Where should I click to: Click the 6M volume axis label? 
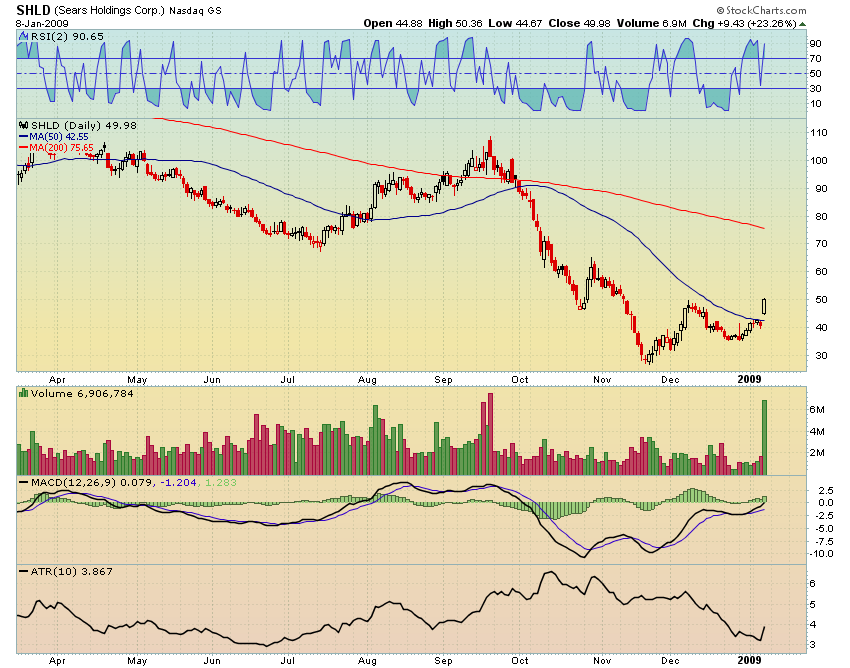[817, 409]
